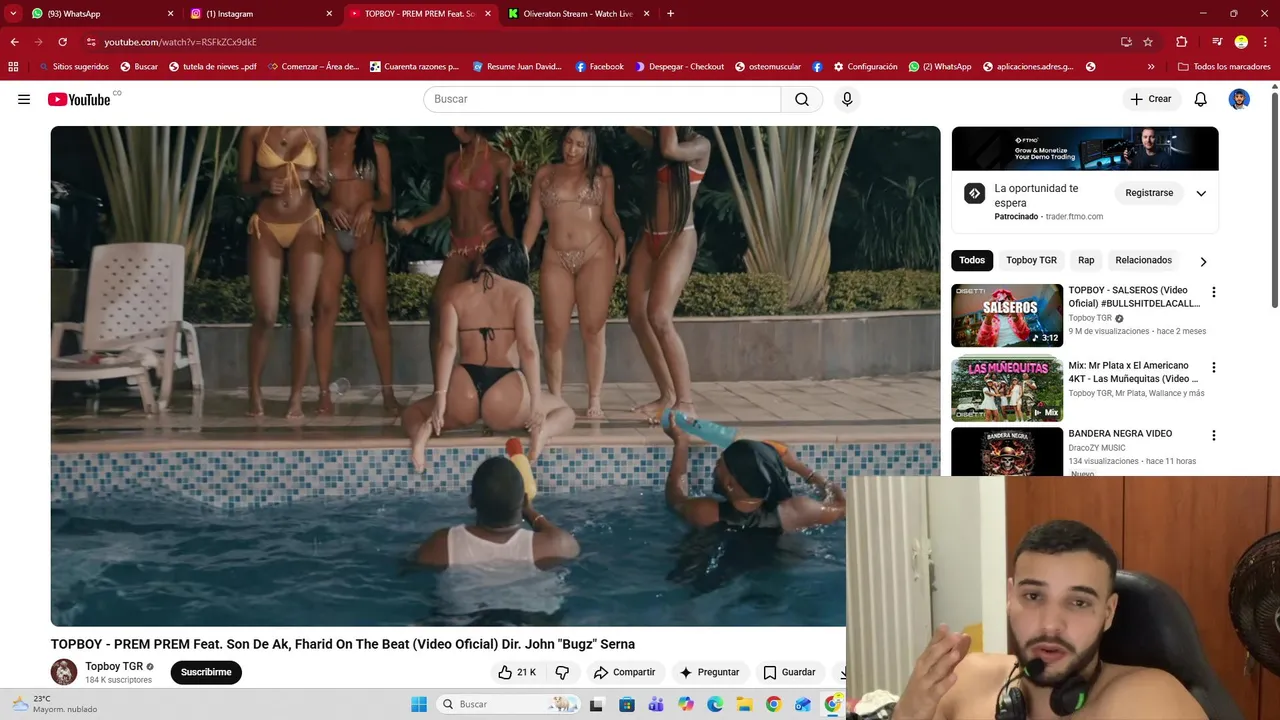
Task: Open Chrome extensions puzzle icon
Action: click(x=1181, y=42)
